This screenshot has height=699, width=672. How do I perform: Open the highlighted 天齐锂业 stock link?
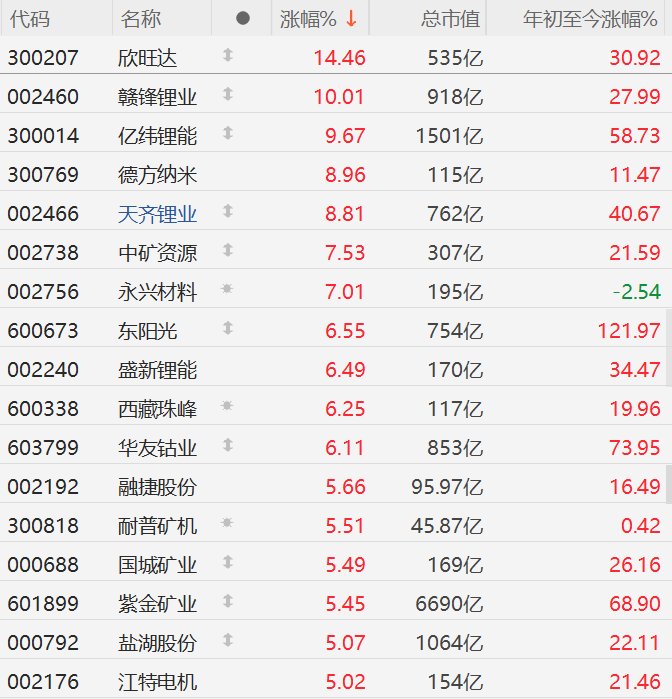coord(157,214)
